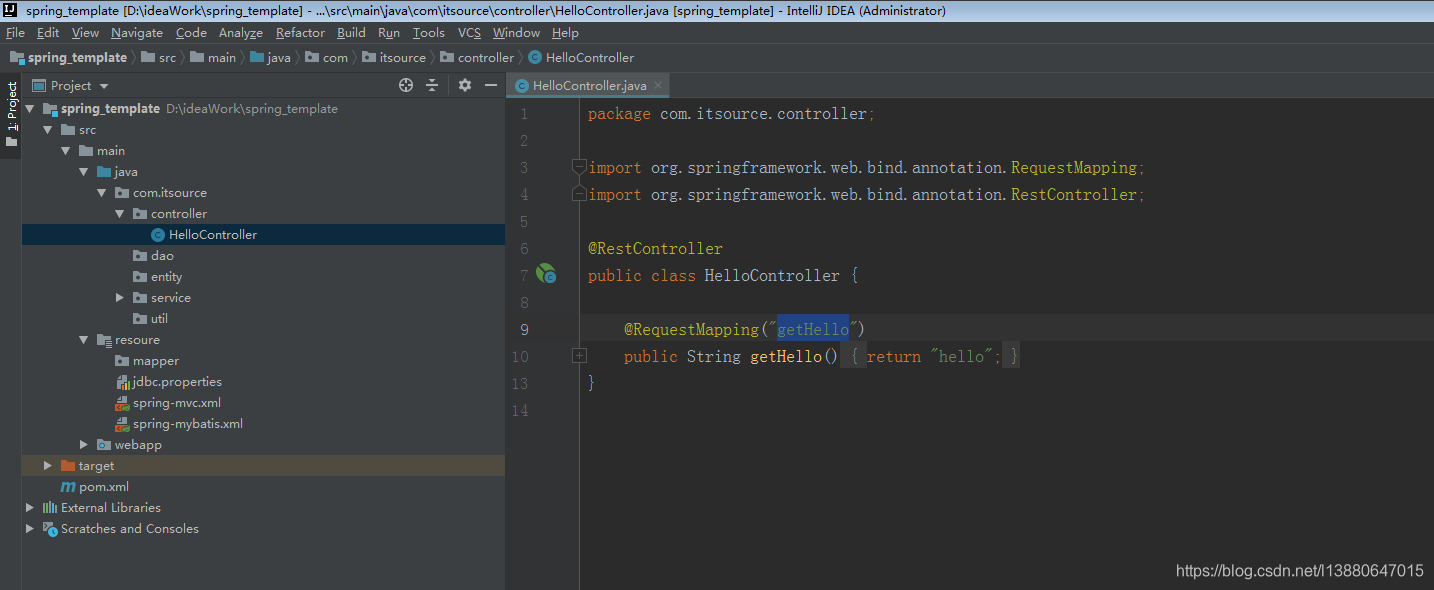
Task: Select the util package in tree
Action: pos(159,319)
